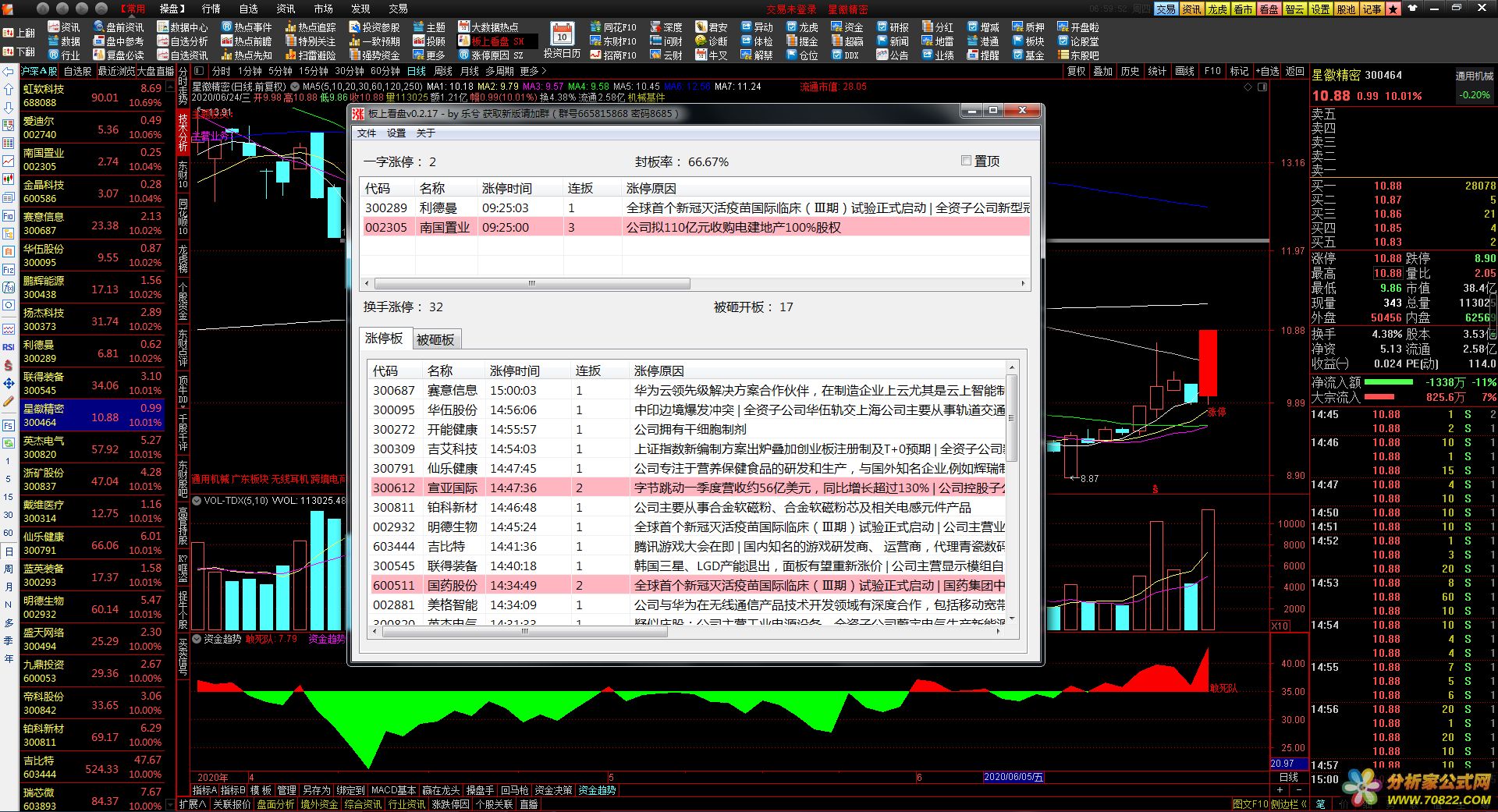The width and height of the screenshot is (1498, 812).
Task: Click the star favorites icon in title bar
Action: click(x=1393, y=9)
